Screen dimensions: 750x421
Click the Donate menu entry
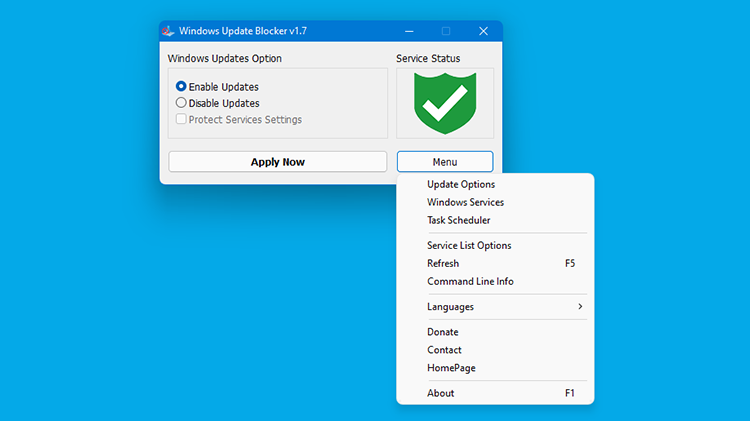tap(495, 332)
